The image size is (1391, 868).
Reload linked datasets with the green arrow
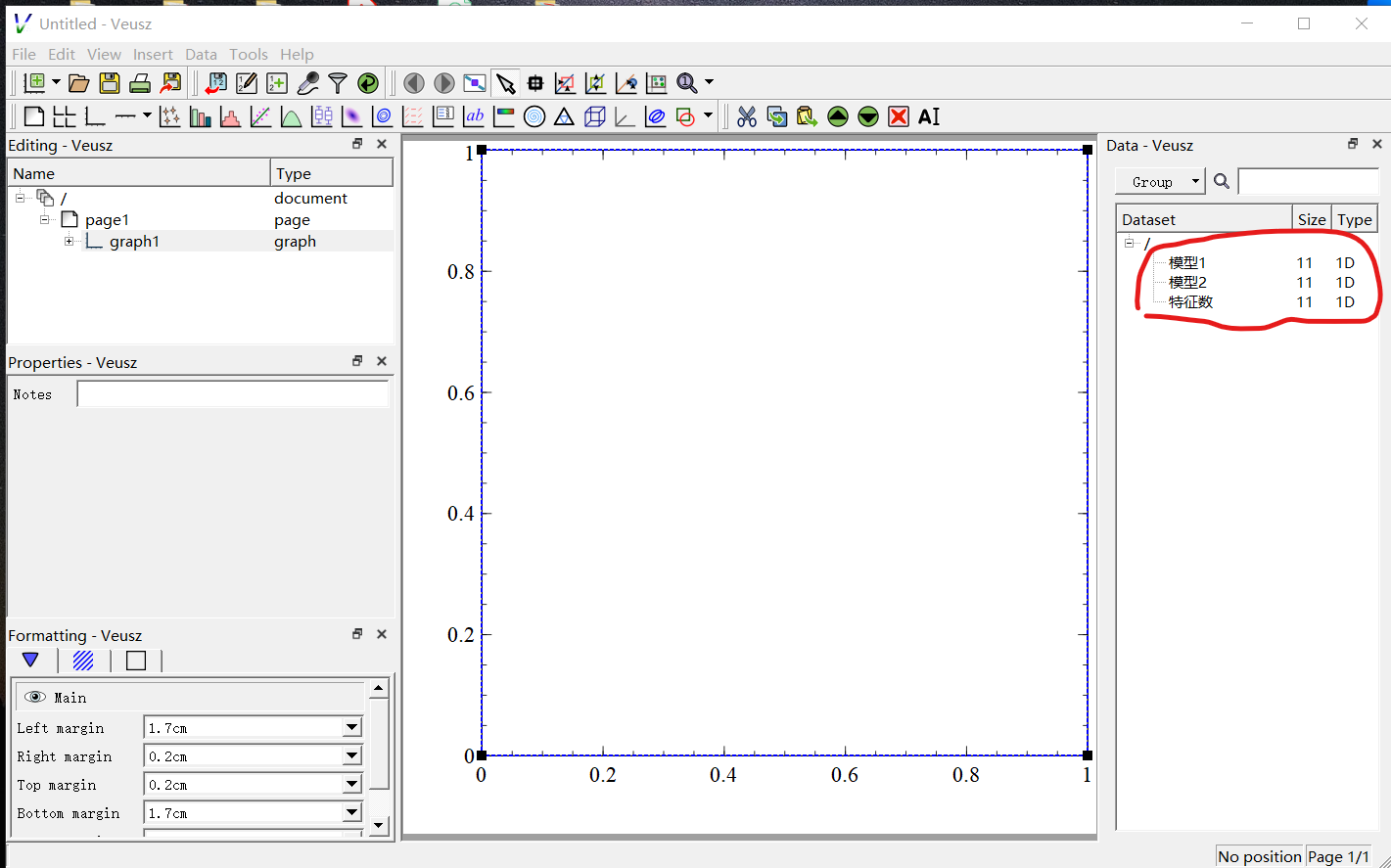[x=368, y=83]
